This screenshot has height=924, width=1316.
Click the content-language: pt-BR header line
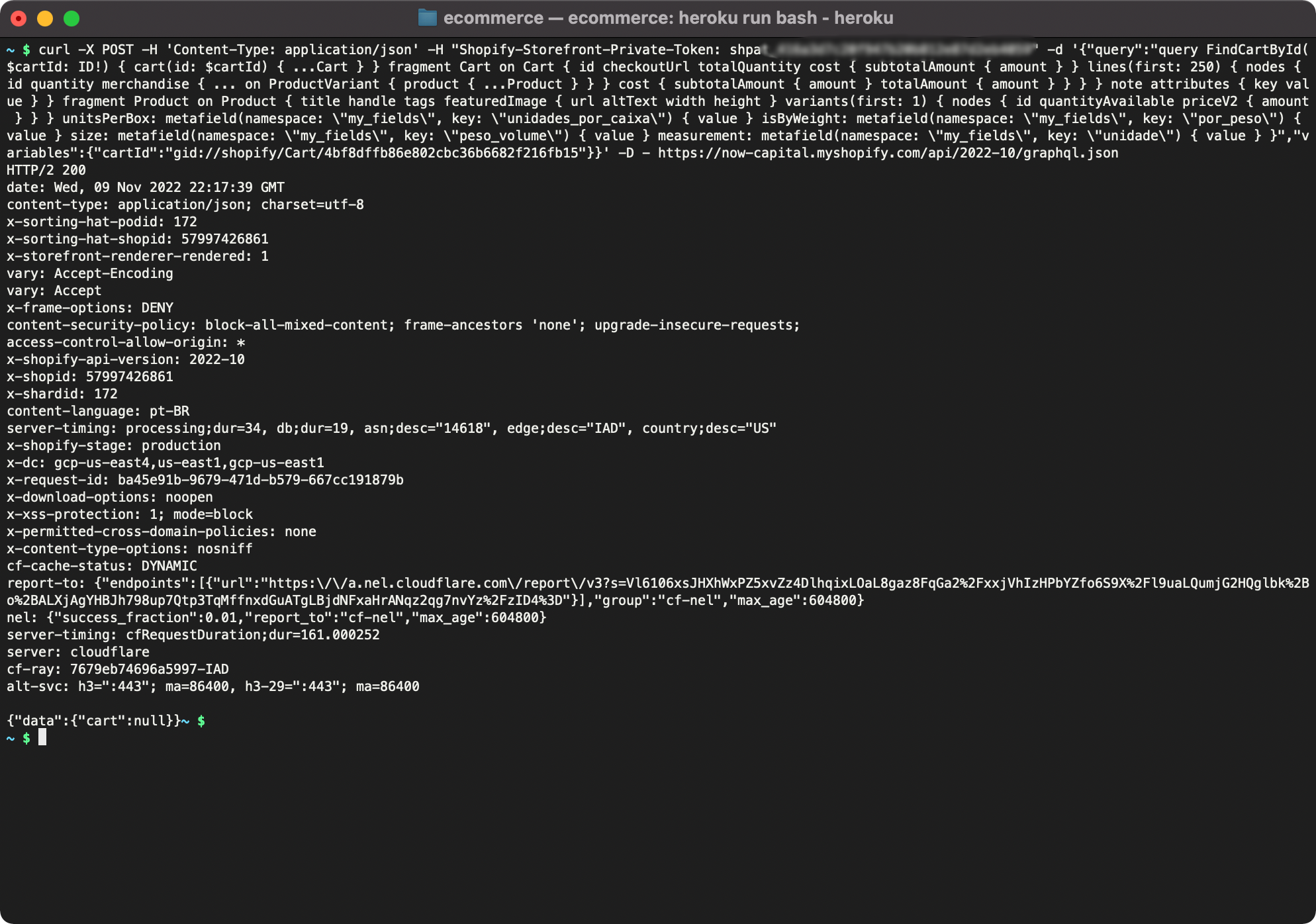(97, 411)
